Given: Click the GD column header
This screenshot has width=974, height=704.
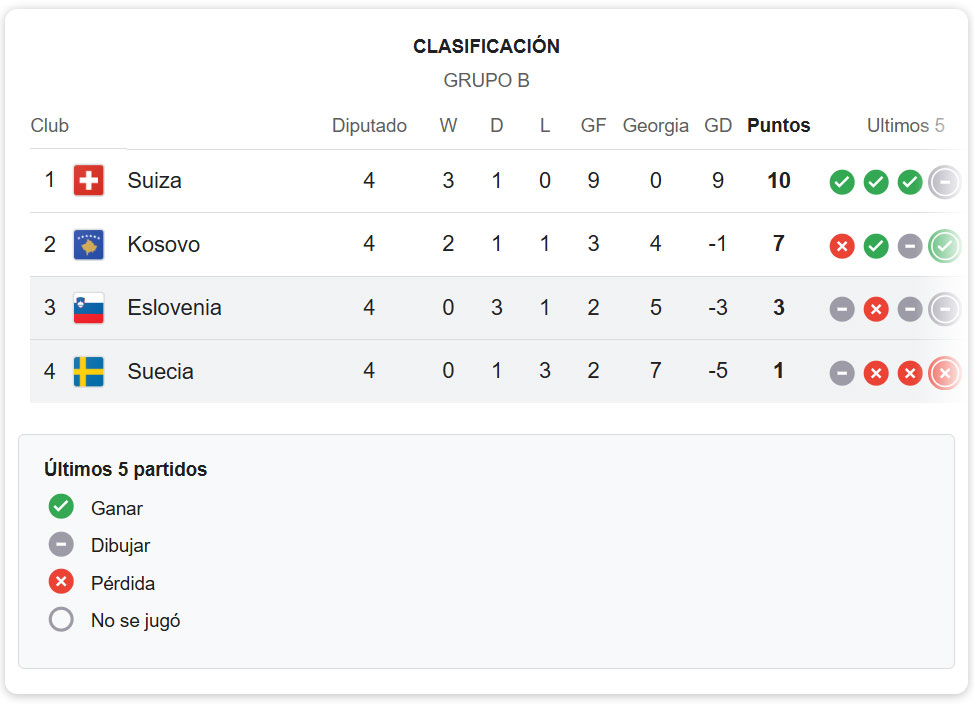Looking at the screenshot, I should click(x=718, y=126).
